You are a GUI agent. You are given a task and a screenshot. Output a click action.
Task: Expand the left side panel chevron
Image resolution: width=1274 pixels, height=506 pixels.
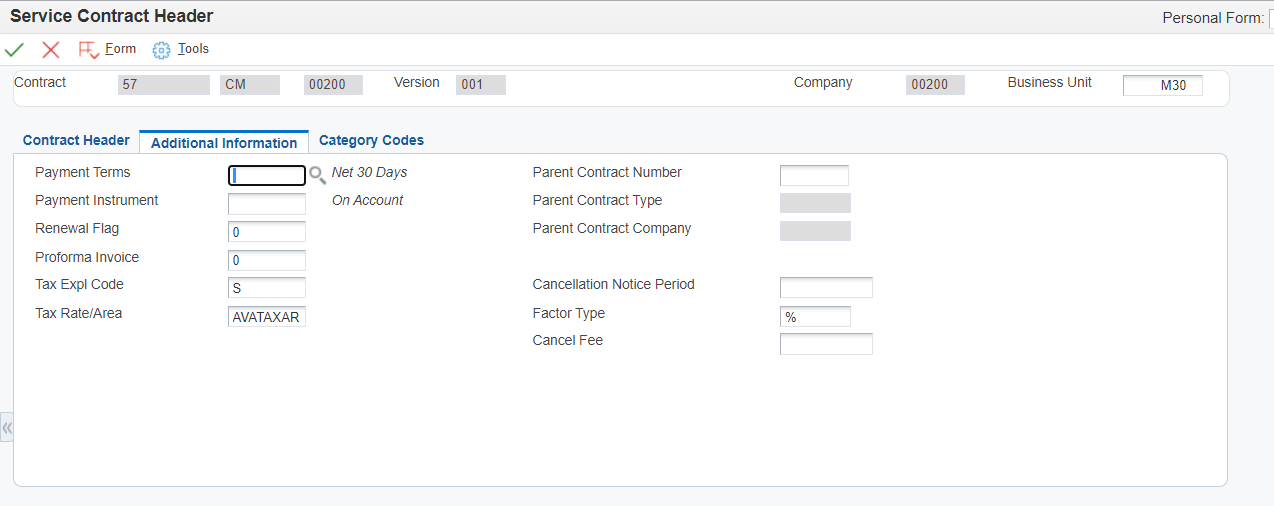[x=7, y=427]
